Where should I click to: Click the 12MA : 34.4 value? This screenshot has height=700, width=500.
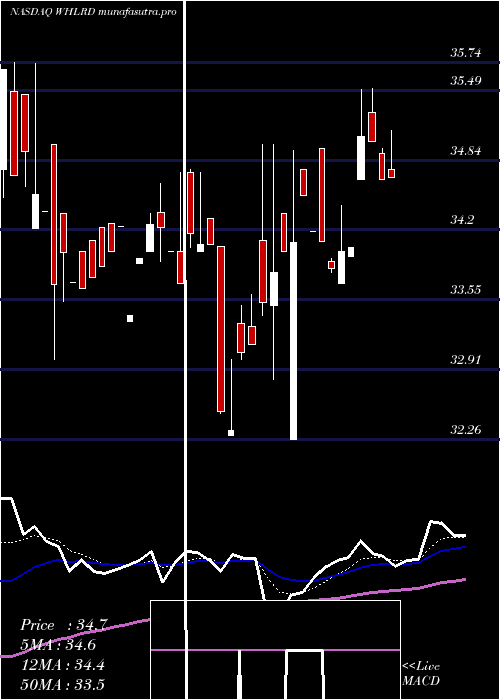(x=63, y=665)
